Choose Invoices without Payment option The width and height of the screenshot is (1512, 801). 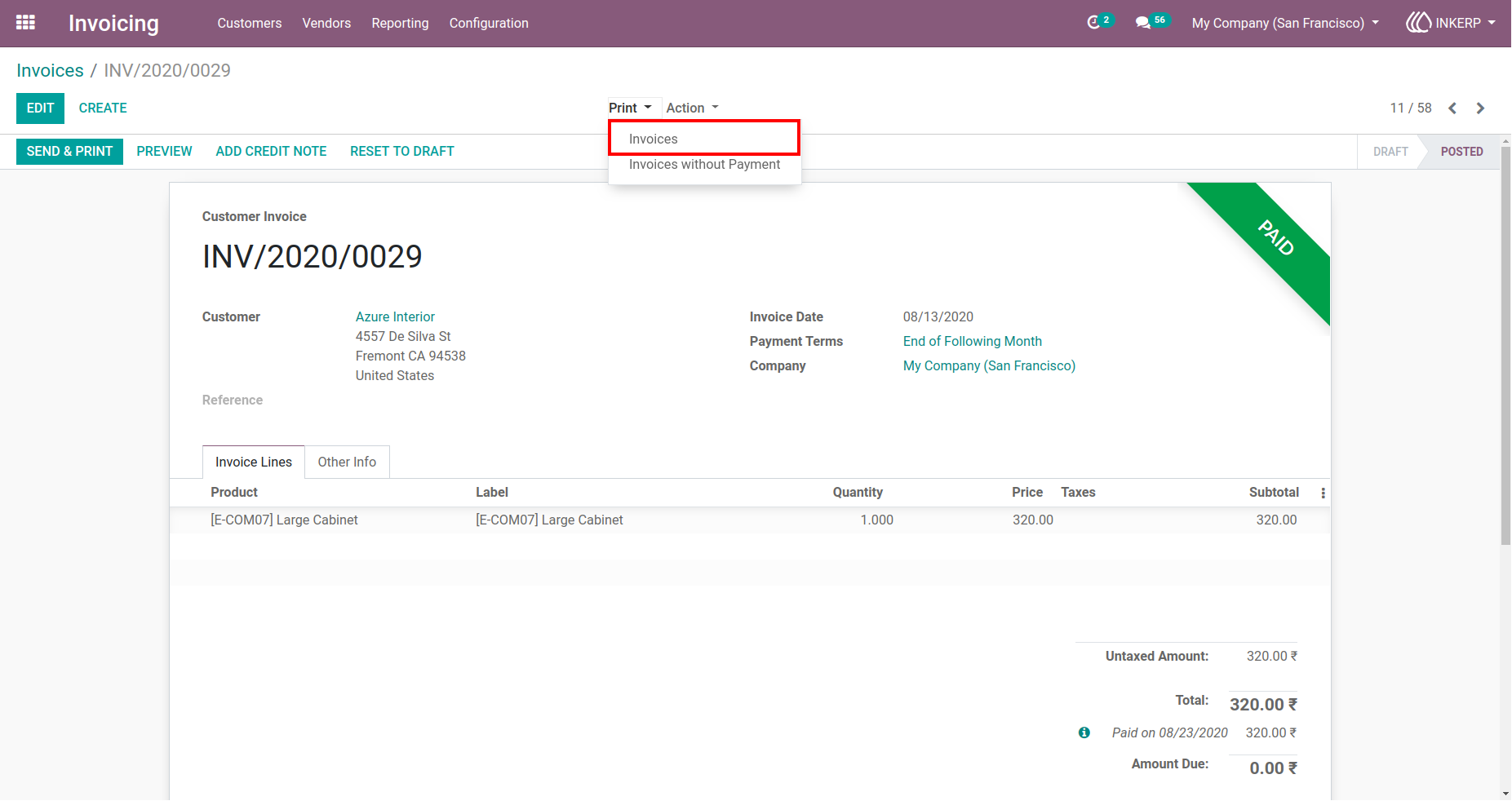pyautogui.click(x=704, y=164)
